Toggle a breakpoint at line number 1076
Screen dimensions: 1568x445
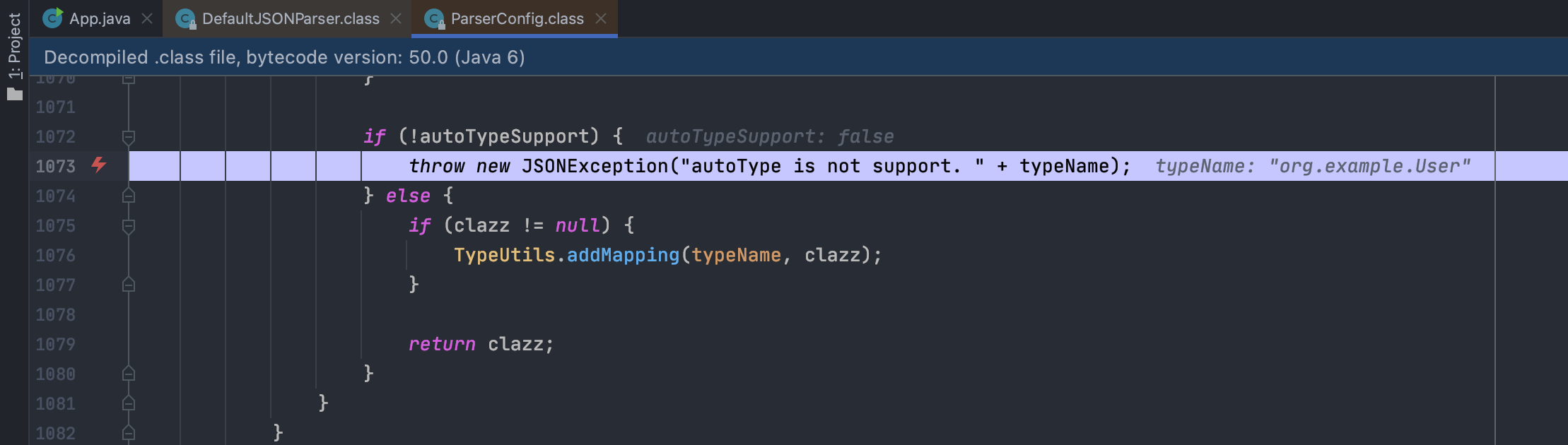(99, 255)
